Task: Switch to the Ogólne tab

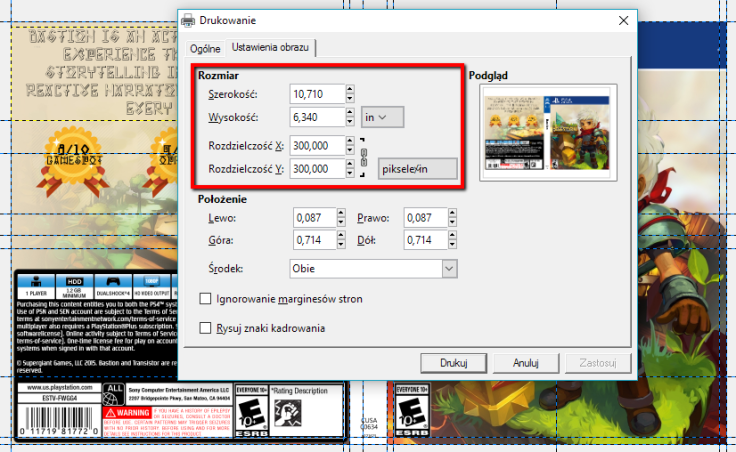Action: [x=204, y=48]
